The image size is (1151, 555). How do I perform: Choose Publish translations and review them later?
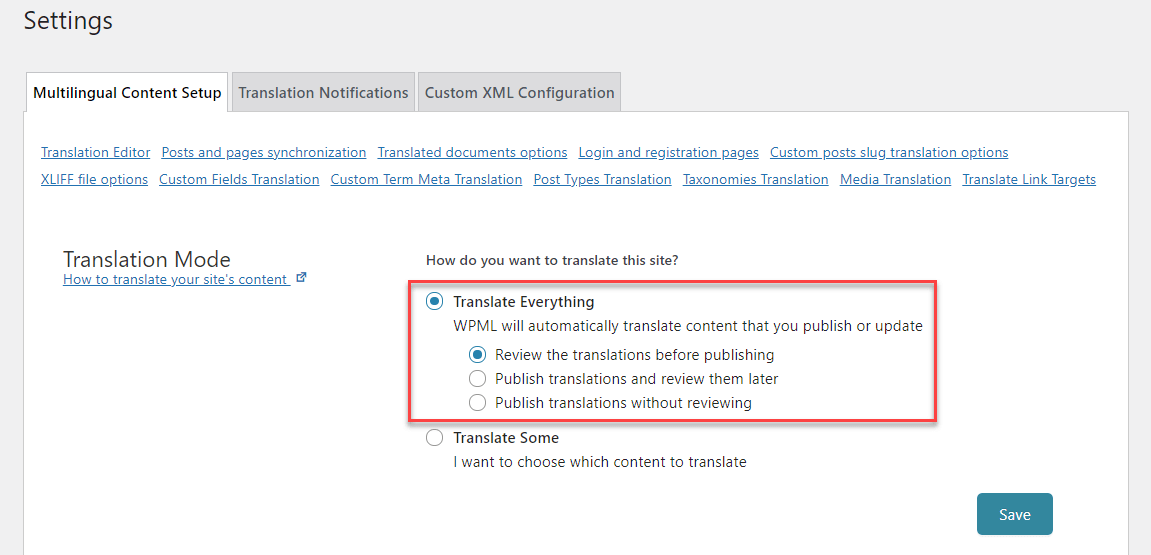point(477,379)
